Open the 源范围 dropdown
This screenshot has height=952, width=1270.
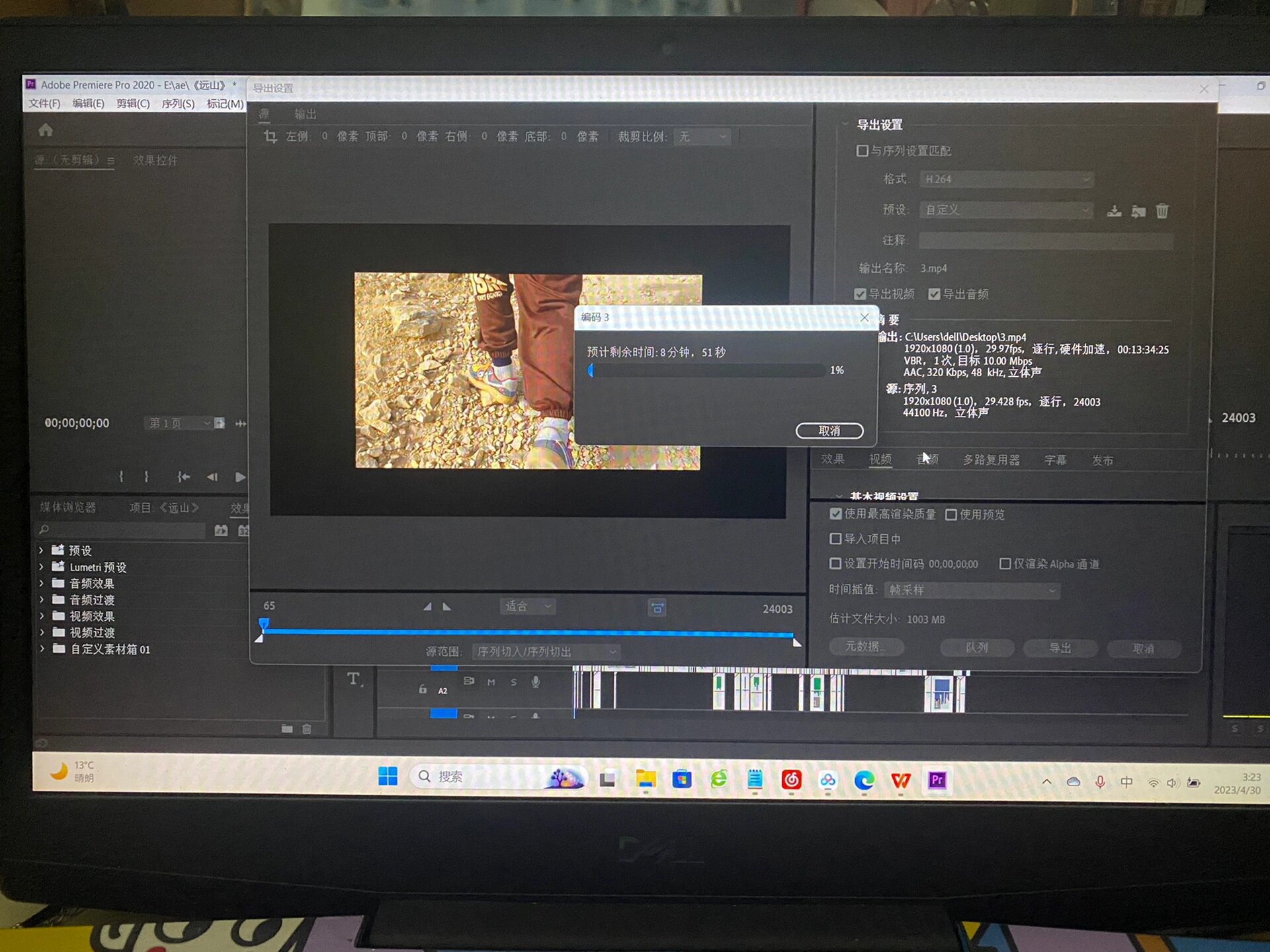coord(546,652)
